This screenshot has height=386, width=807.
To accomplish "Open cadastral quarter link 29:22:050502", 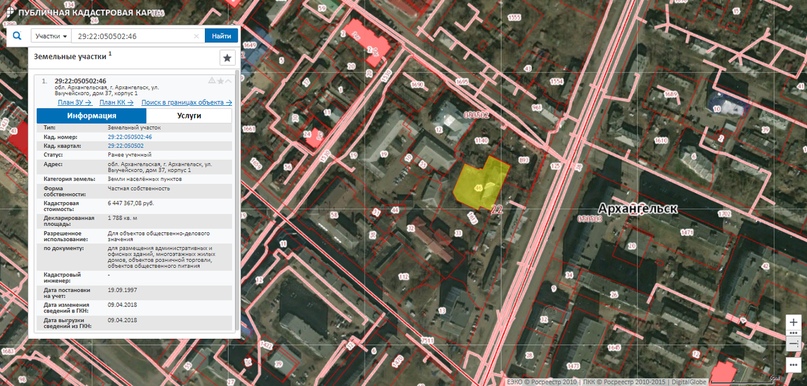I will 126,146.
